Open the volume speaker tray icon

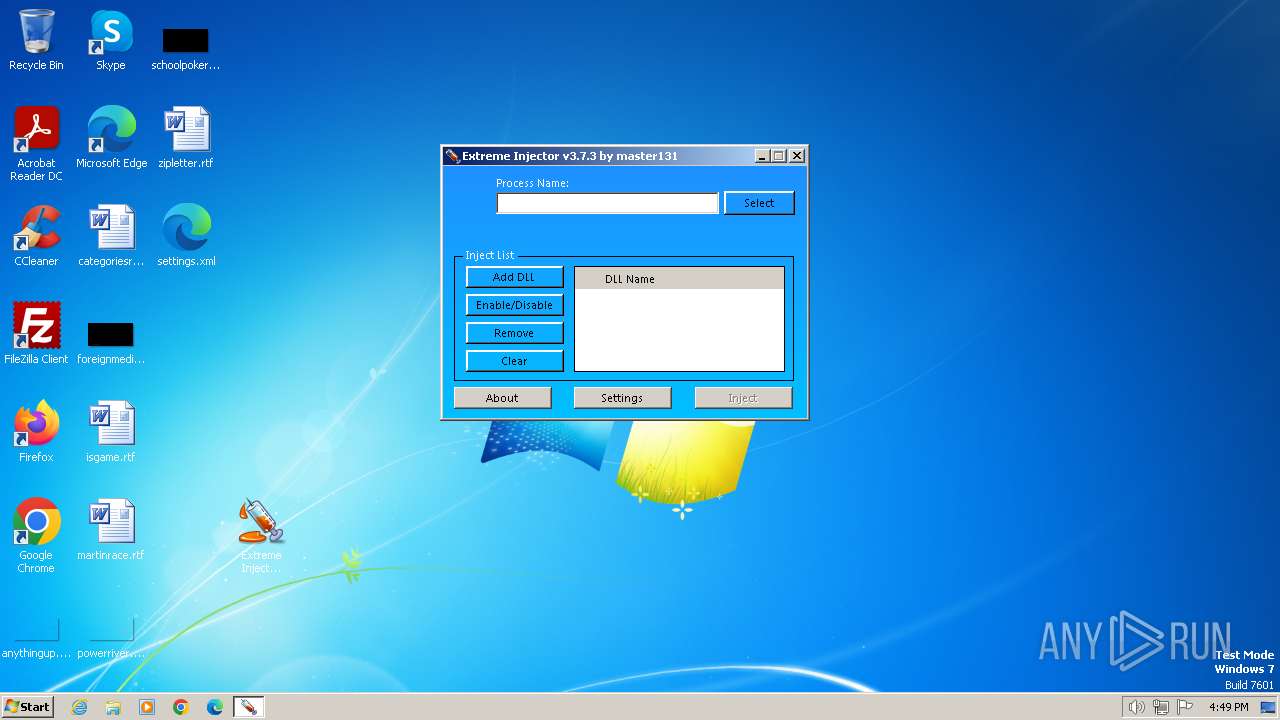tap(1136, 707)
